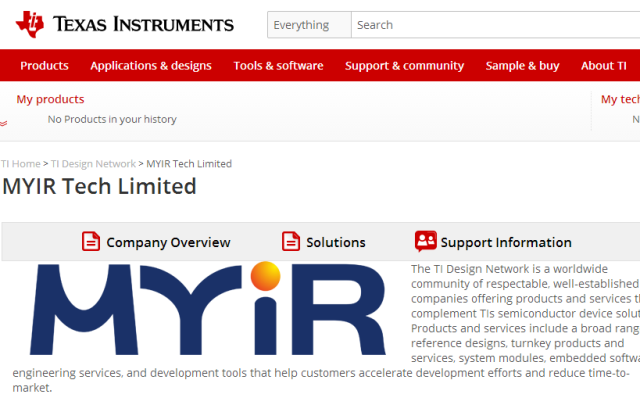Open the Applications & designs menu
The height and width of the screenshot is (405, 640).
(151, 66)
